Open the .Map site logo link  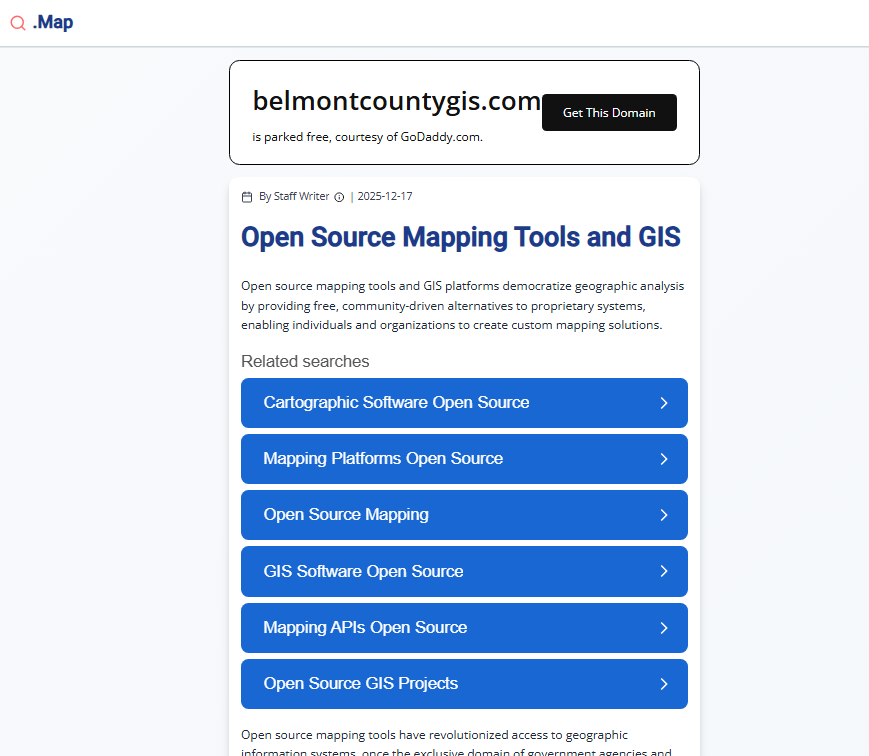52,22
